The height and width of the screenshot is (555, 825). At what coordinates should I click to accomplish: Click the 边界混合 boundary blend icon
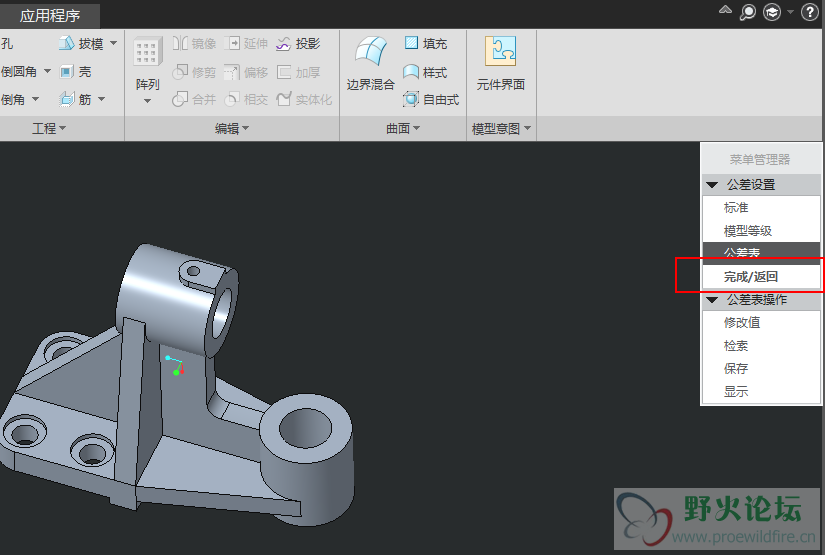(371, 52)
